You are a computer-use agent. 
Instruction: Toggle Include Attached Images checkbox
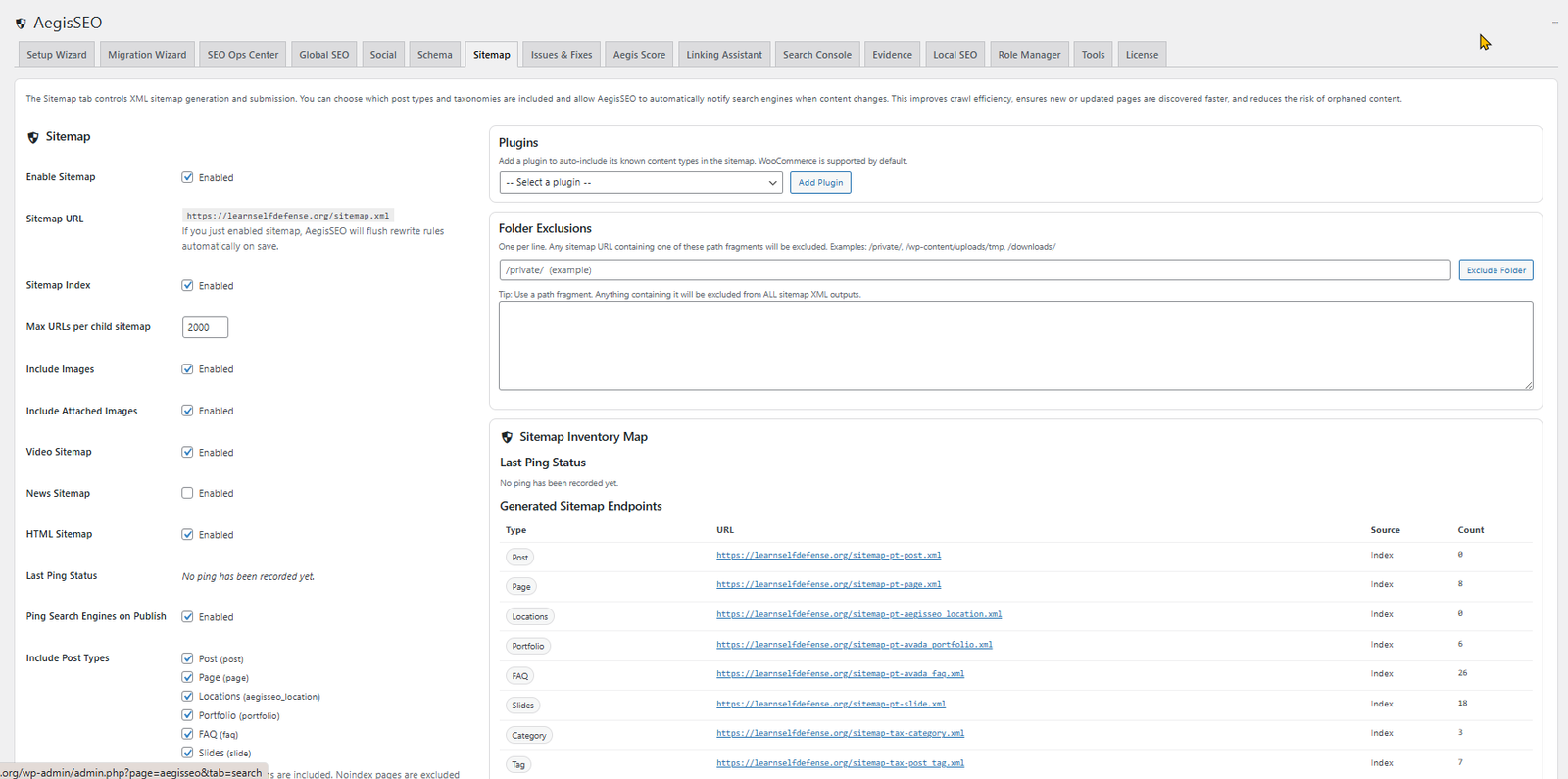tap(187, 411)
